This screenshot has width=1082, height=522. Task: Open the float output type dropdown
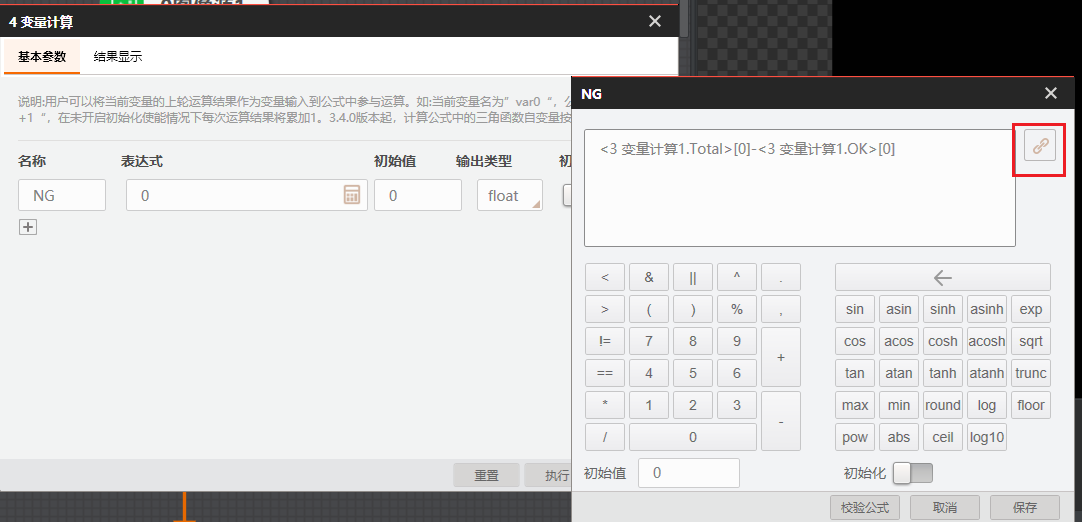(x=509, y=196)
